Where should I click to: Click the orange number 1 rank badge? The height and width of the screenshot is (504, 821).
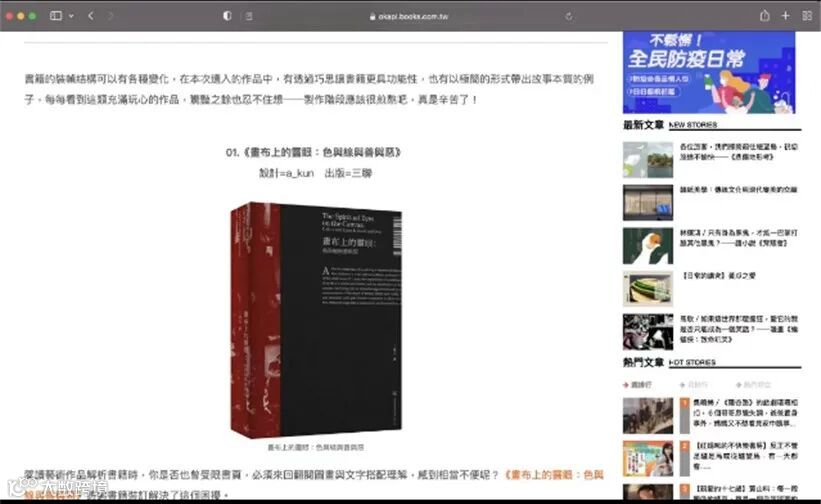[684, 403]
